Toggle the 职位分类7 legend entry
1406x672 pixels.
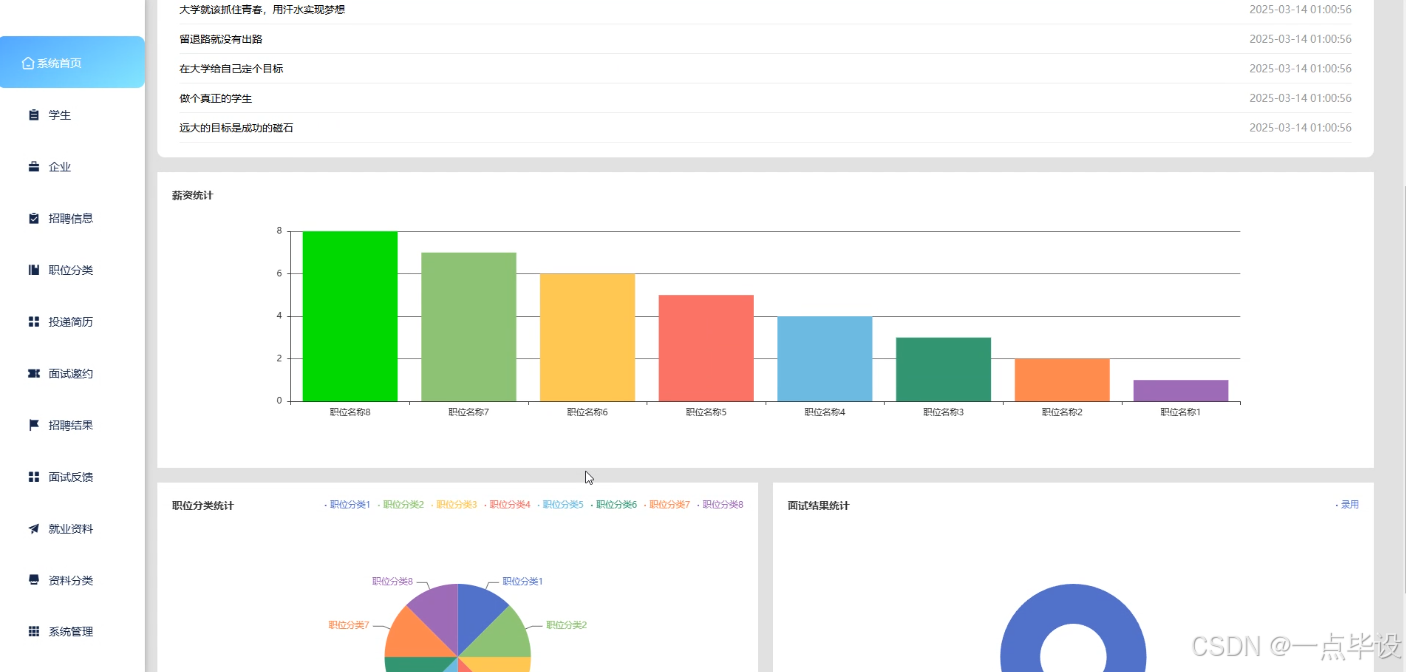pyautogui.click(x=667, y=505)
